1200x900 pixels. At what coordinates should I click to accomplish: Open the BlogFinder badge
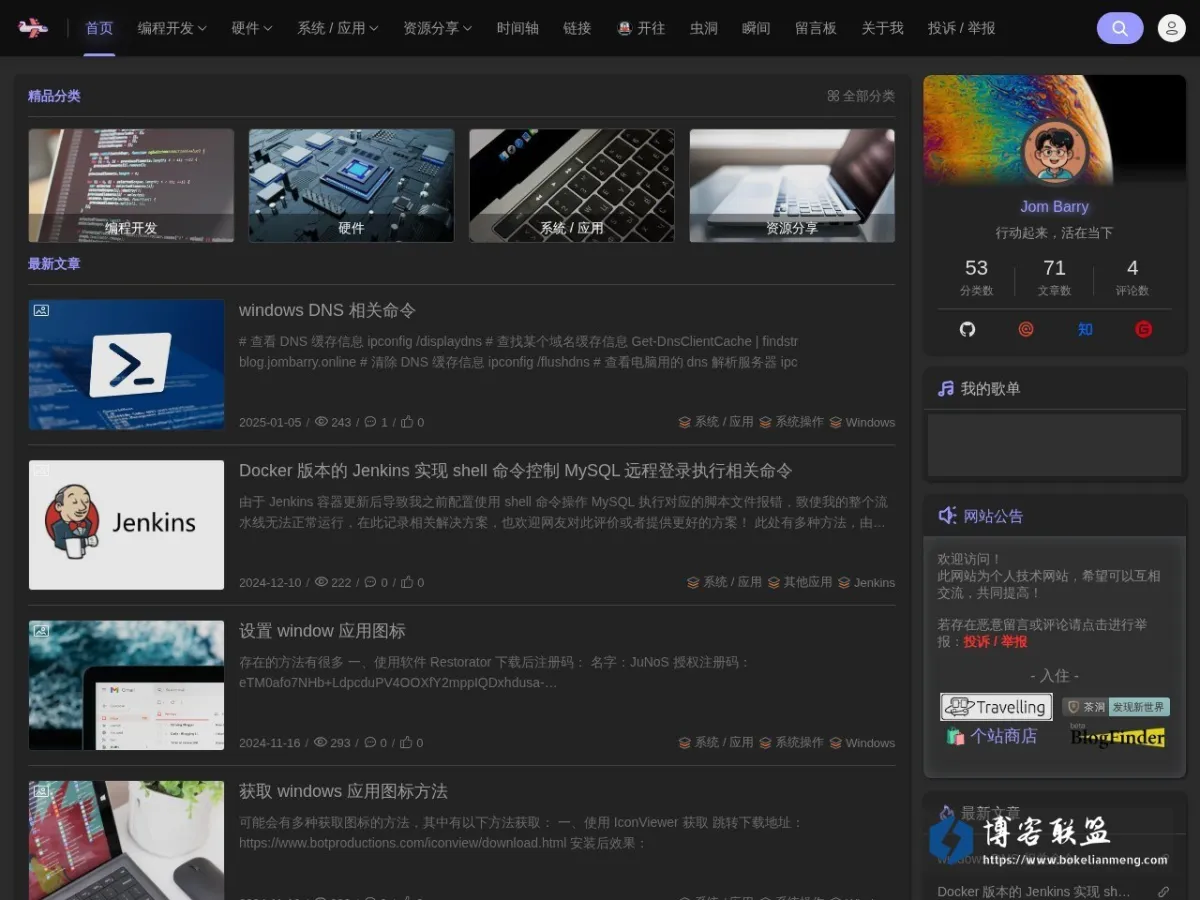click(x=1117, y=736)
